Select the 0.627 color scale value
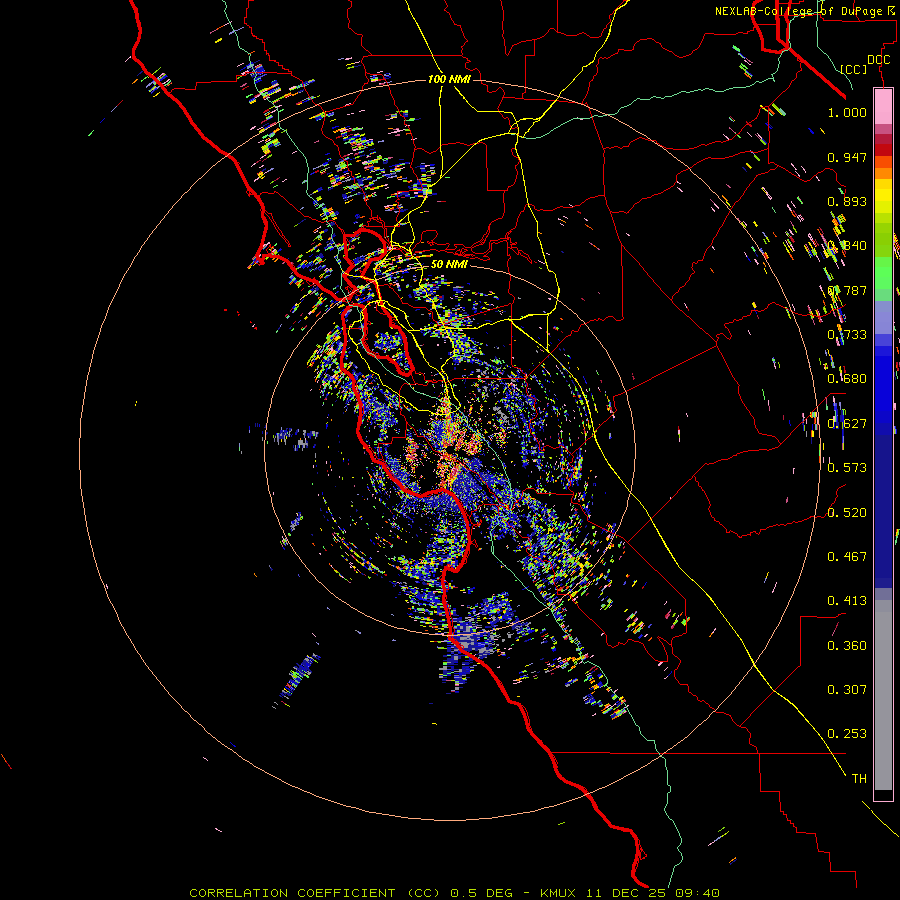This screenshot has width=900, height=900. tap(847, 424)
